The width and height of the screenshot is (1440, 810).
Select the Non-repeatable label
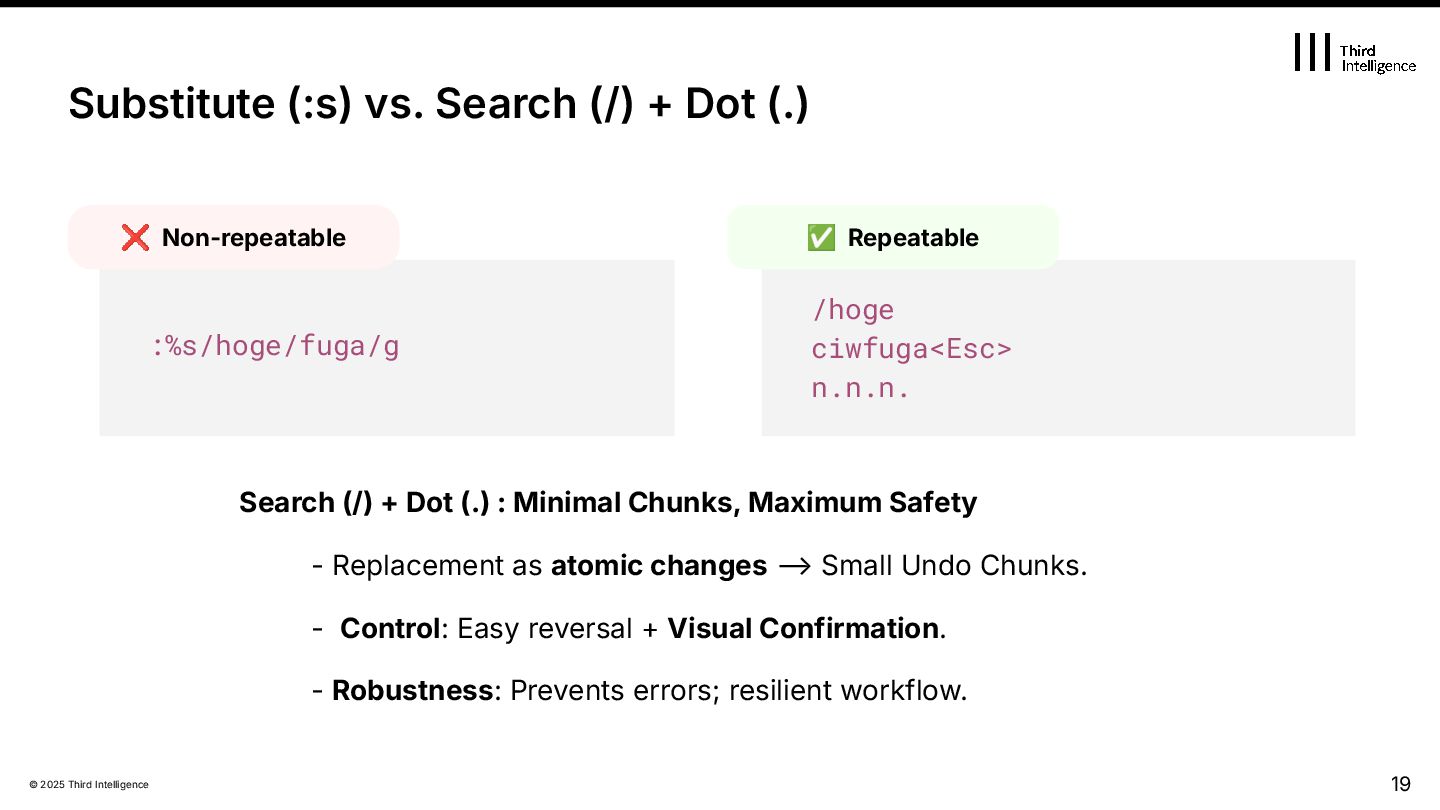254,238
